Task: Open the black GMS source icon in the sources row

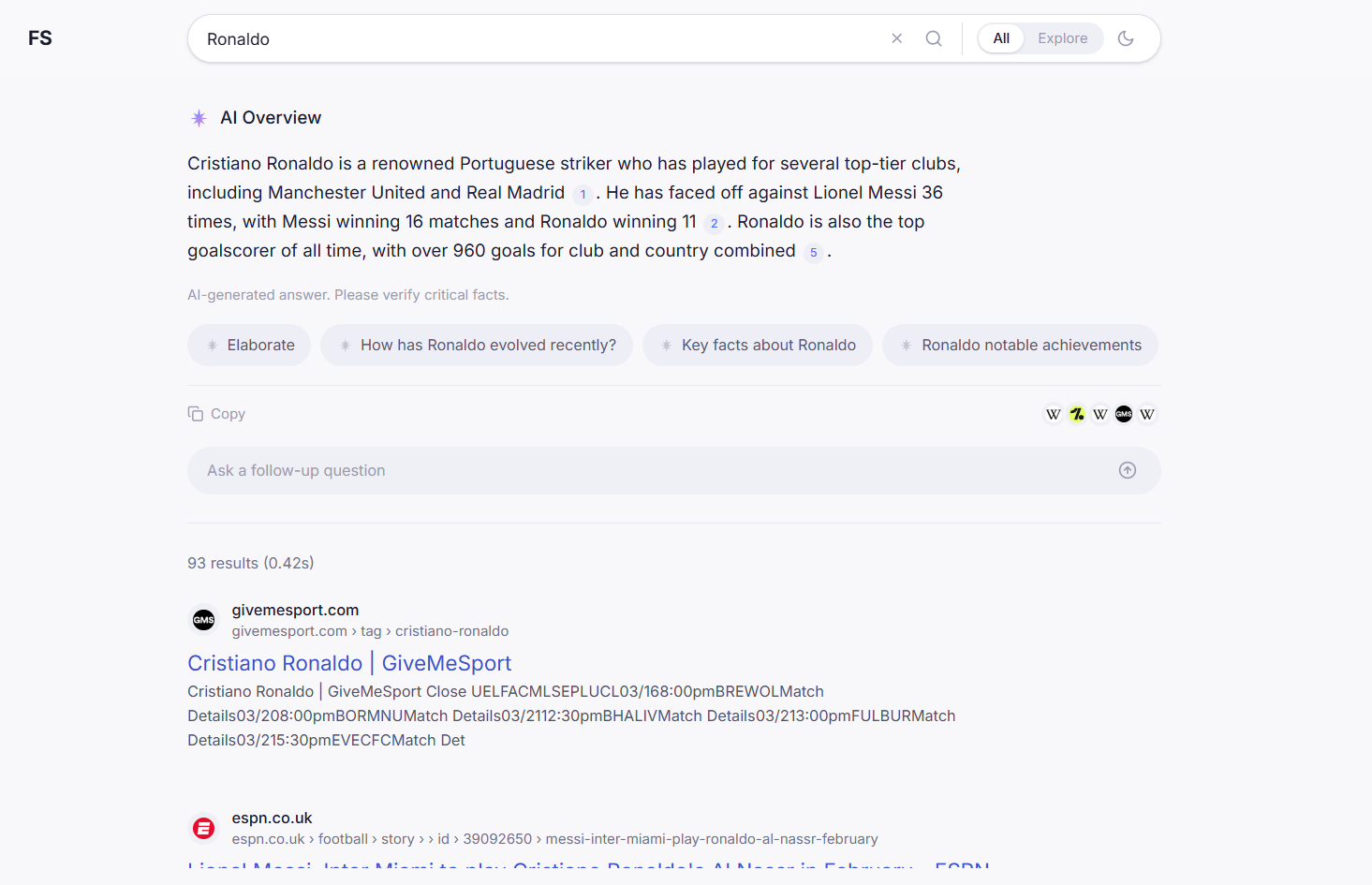Action: [x=1124, y=414]
